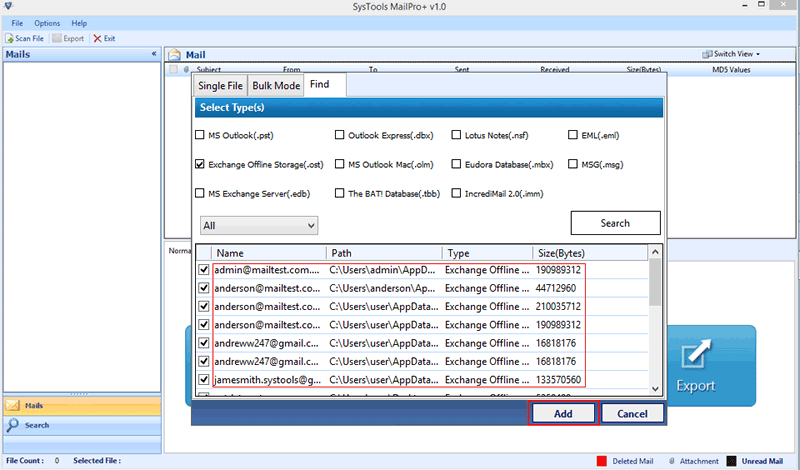
Task: Select the jamesmith.systools@g... name cell
Action: [267, 380]
